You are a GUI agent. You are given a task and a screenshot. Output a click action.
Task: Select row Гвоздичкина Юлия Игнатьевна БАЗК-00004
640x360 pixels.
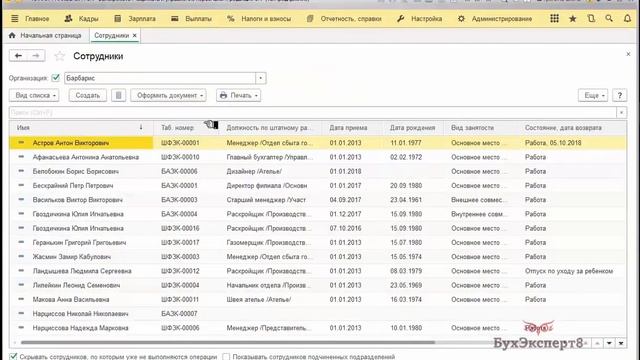(x=318, y=214)
